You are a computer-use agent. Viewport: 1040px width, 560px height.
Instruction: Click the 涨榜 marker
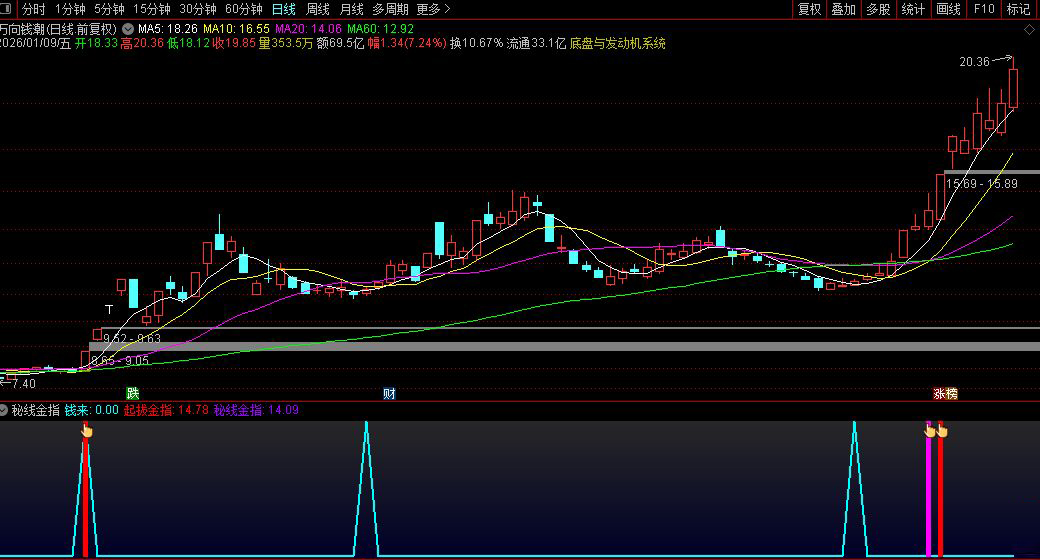(x=945, y=393)
